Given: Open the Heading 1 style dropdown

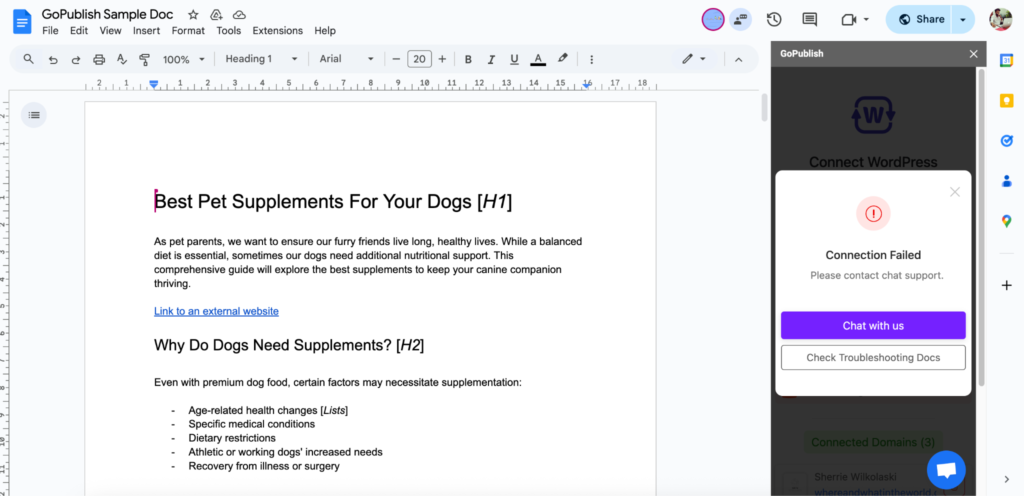Looking at the screenshot, I should tap(261, 59).
